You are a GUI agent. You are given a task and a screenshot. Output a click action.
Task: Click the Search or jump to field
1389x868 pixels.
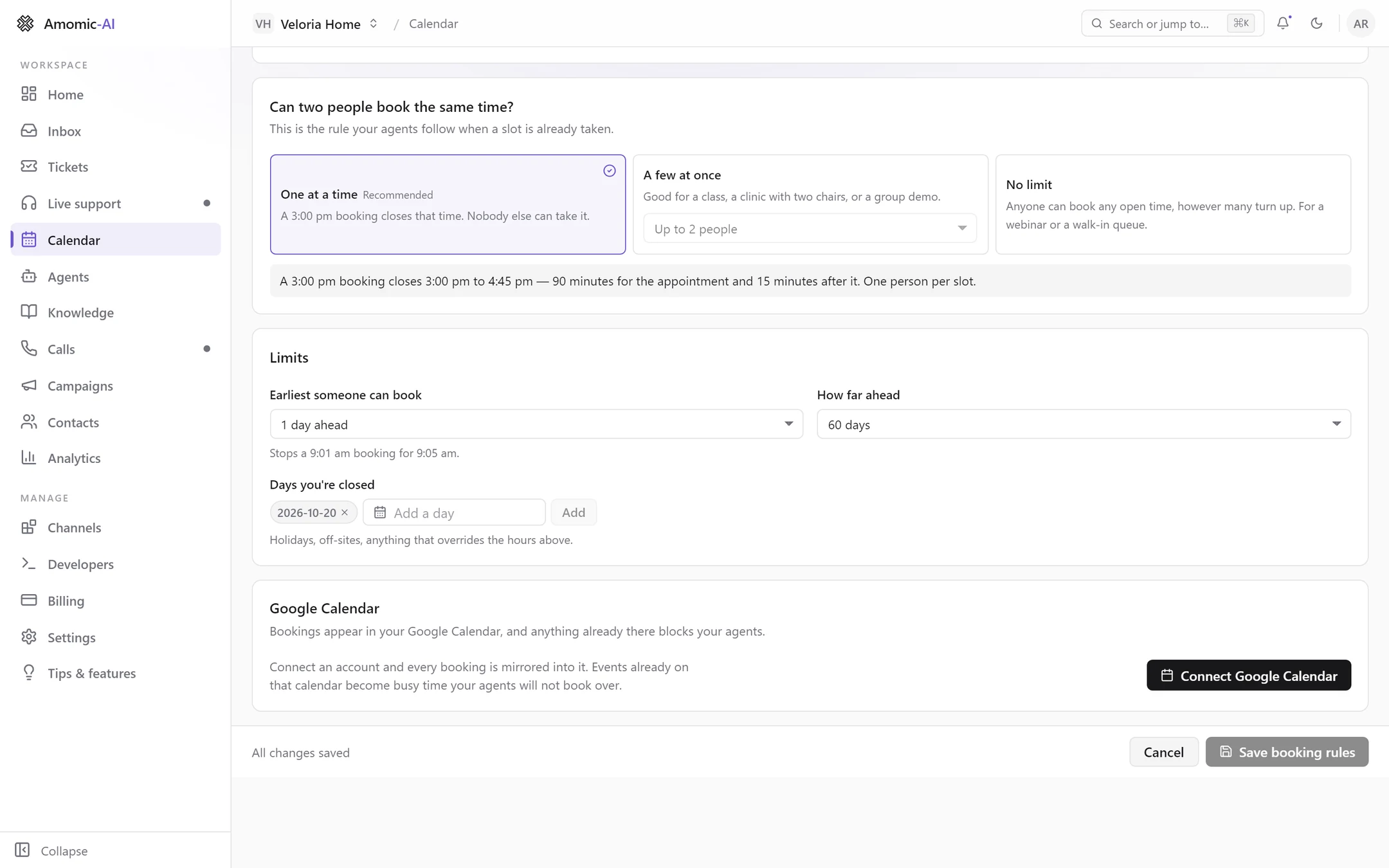pyautogui.click(x=1172, y=24)
